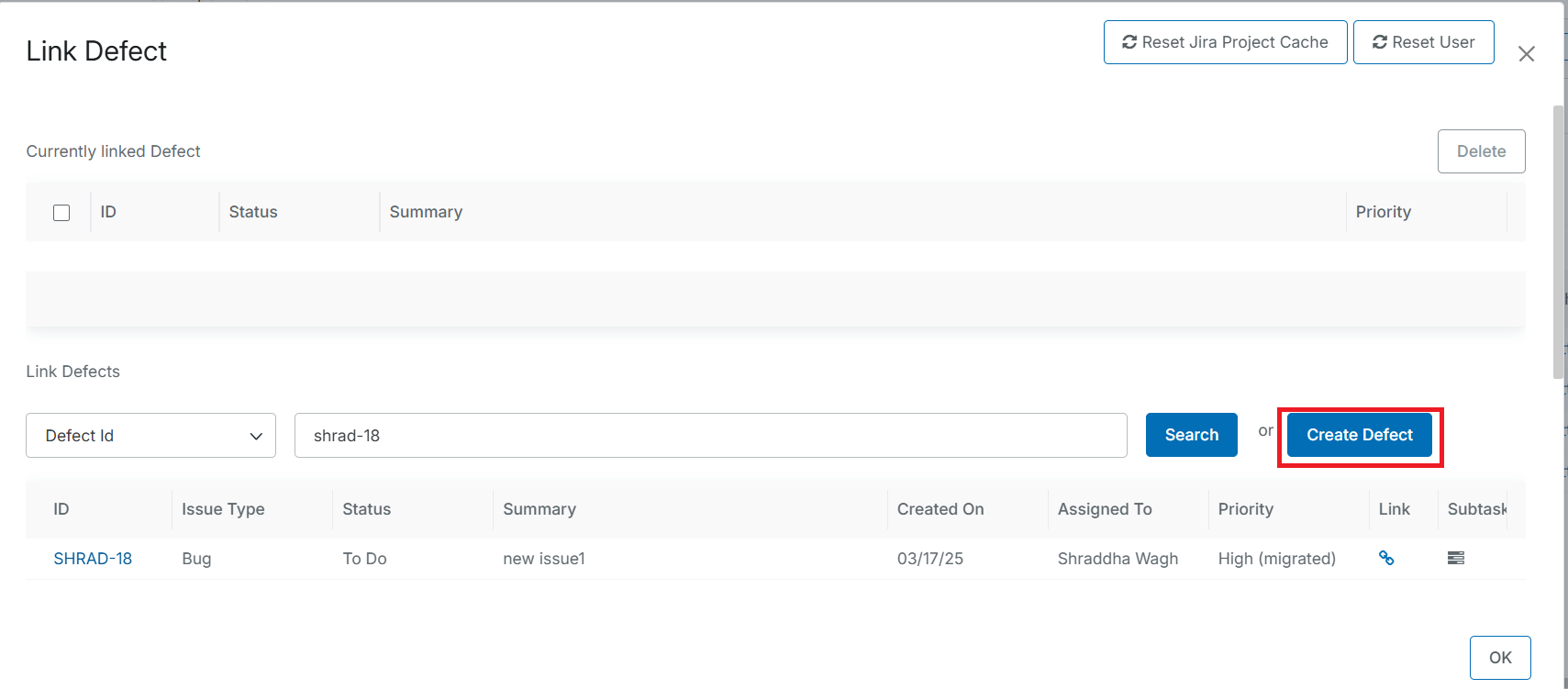
Task: Expand the Defect Id dropdown
Action: point(150,436)
